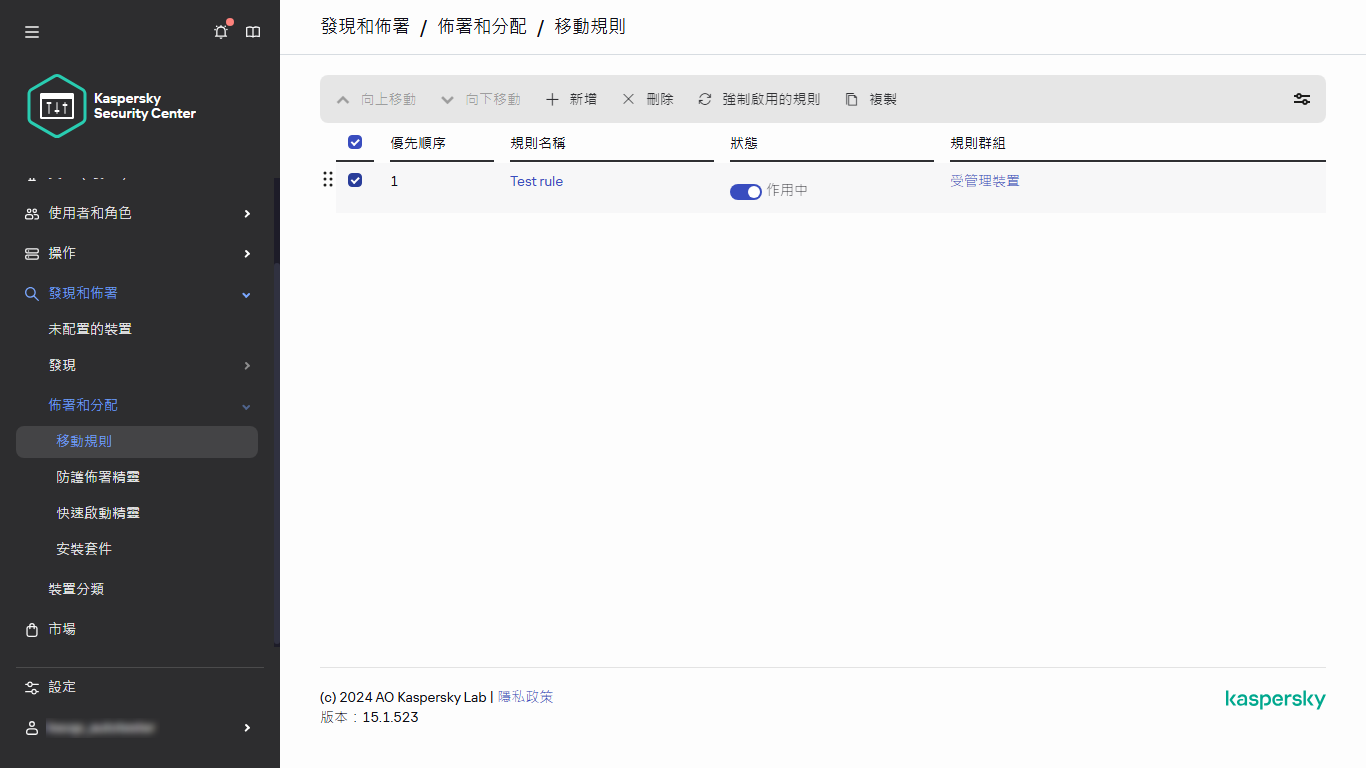
Task: Select the 市場 marketplace icon in sidebar
Action: [x=31, y=629]
